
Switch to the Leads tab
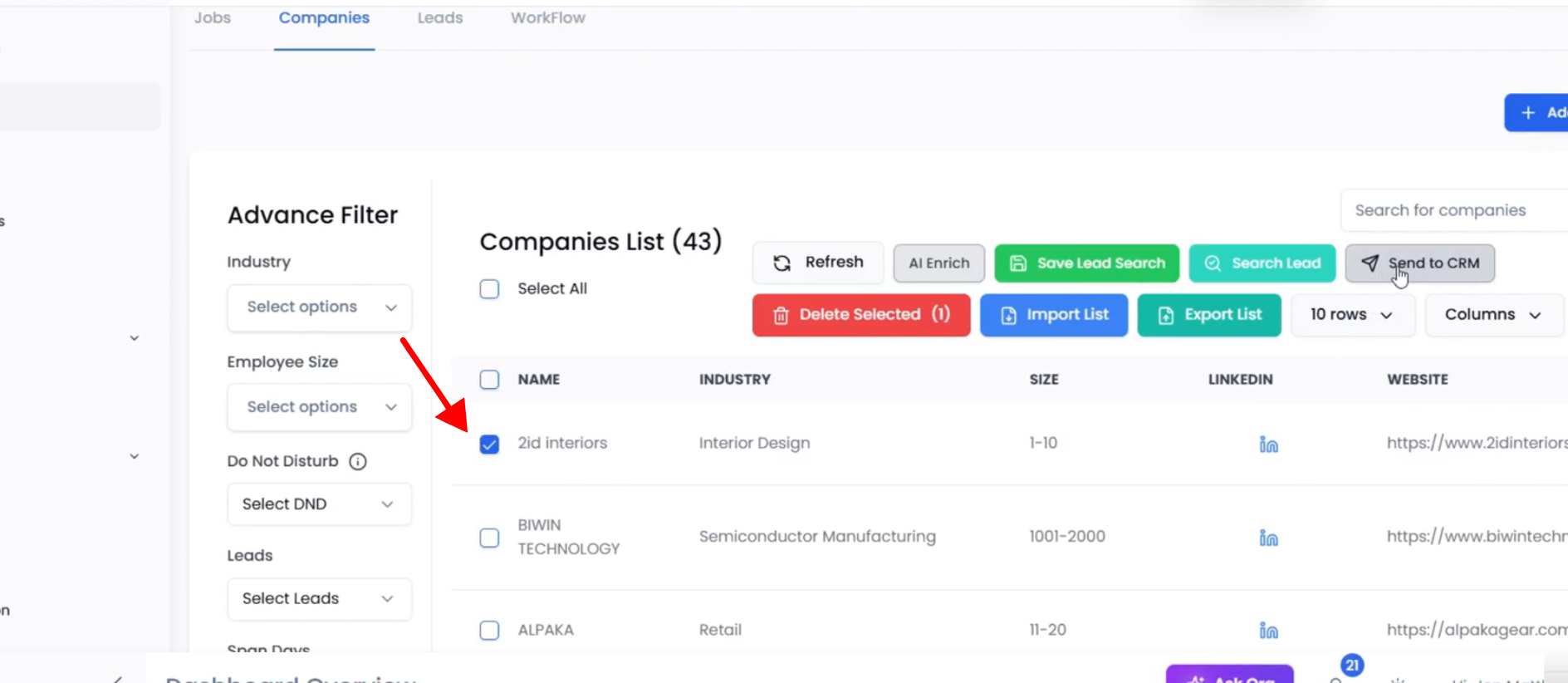[x=440, y=18]
